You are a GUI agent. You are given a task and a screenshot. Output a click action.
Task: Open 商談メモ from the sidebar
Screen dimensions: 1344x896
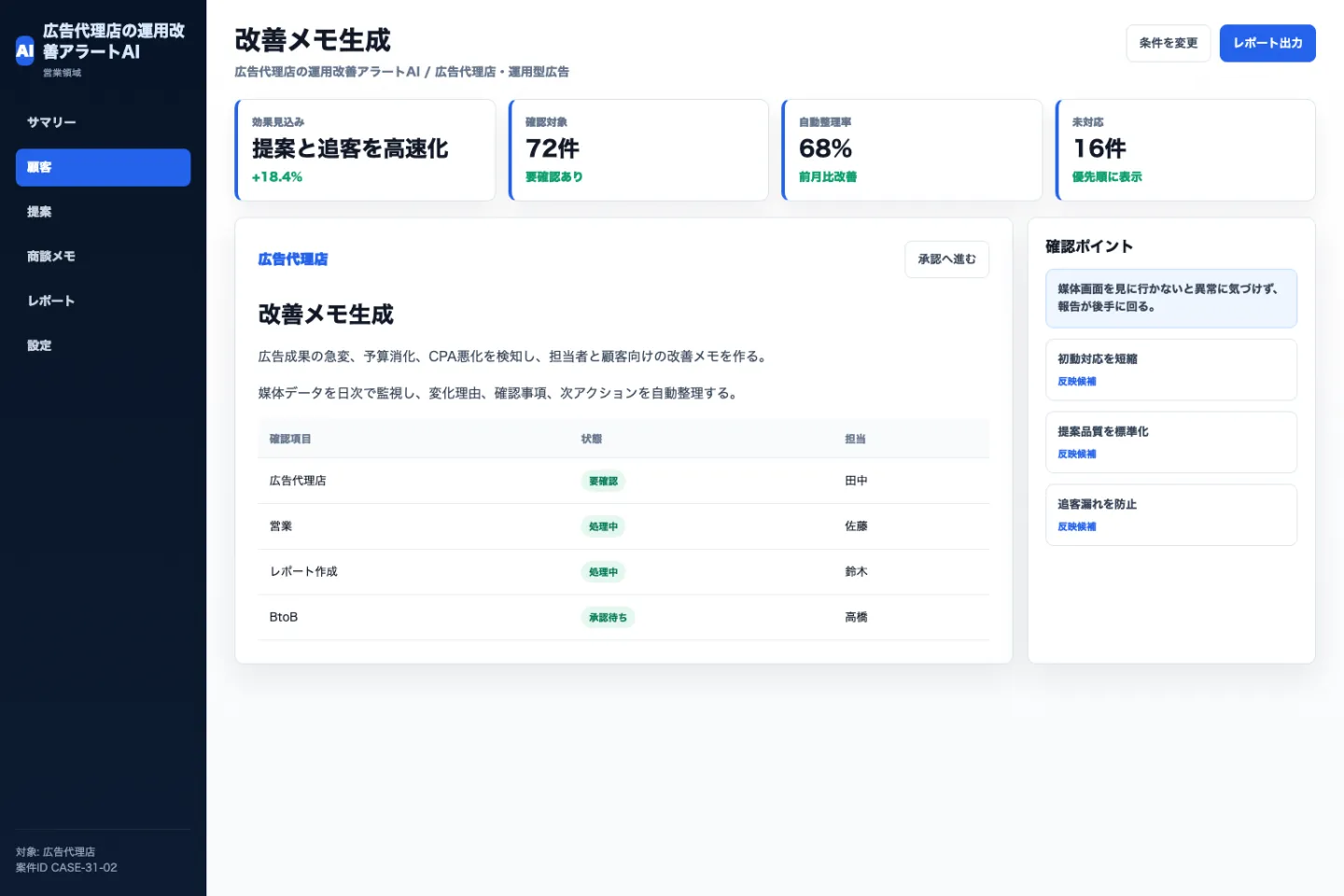(x=103, y=257)
